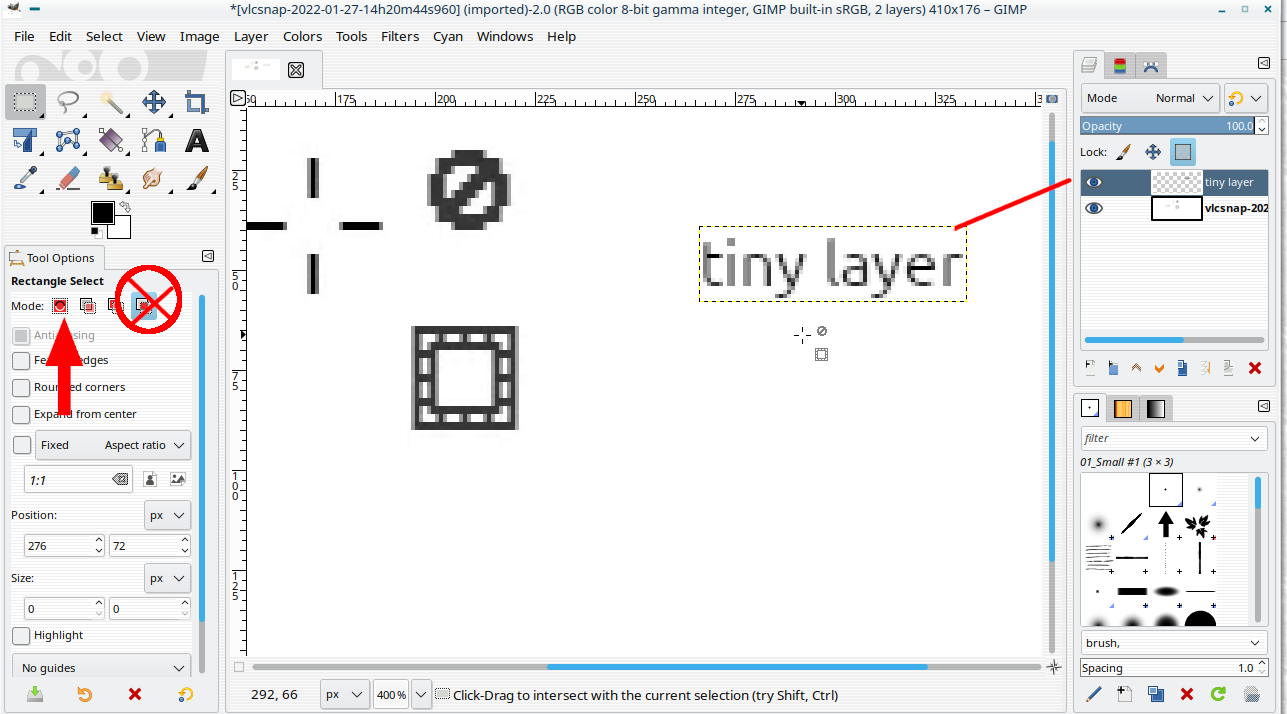Switch to the Paths tab
The image size is (1287, 714).
click(x=1151, y=66)
